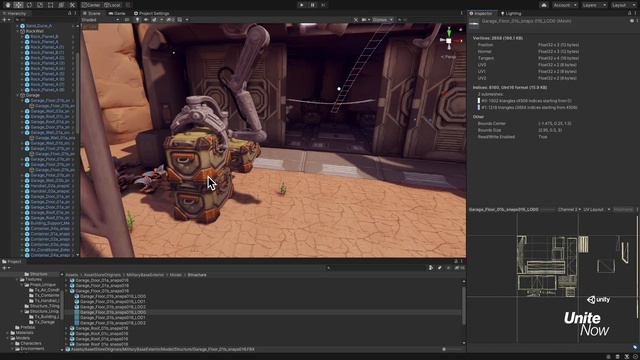Open UV Layout dropdown in mesh preview
The image size is (640, 360).
pyautogui.click(x=597, y=210)
